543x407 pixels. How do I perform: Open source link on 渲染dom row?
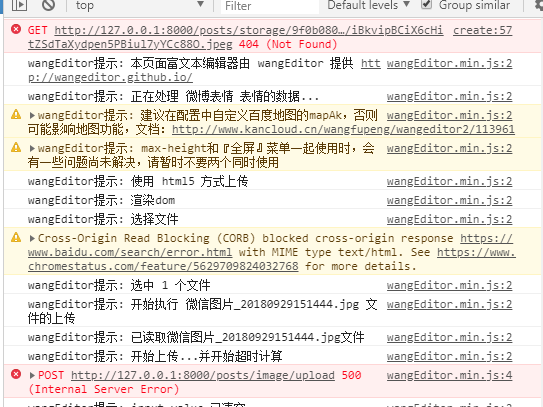point(449,200)
